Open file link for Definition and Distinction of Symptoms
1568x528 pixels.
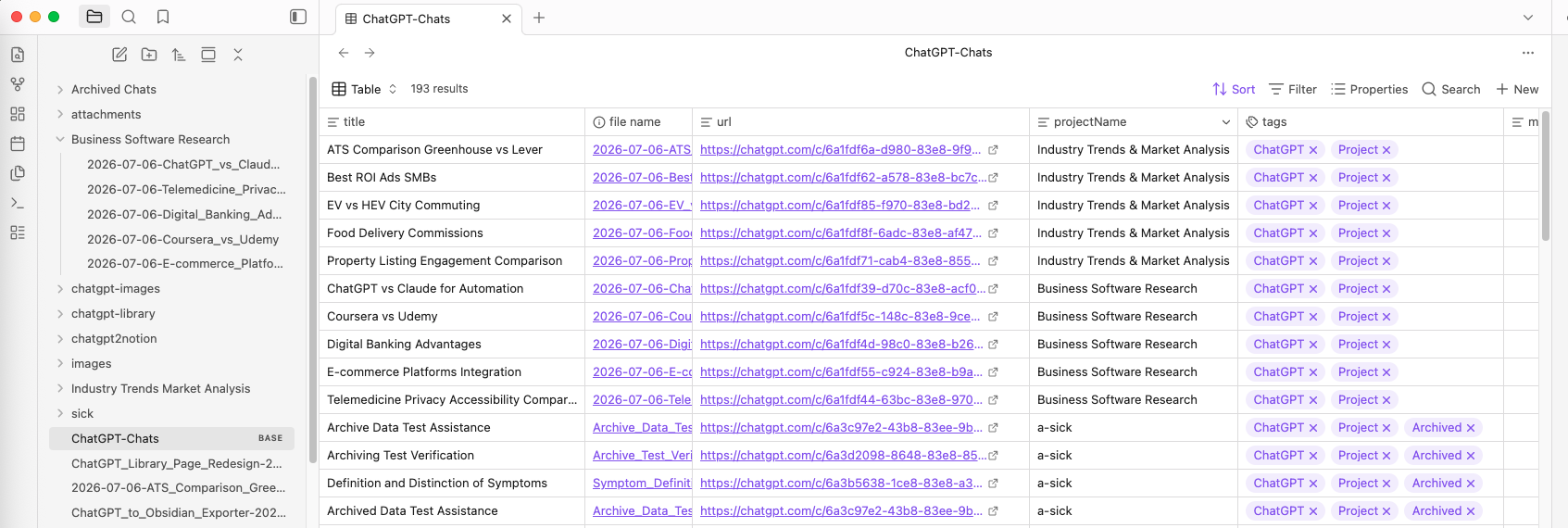(x=642, y=483)
